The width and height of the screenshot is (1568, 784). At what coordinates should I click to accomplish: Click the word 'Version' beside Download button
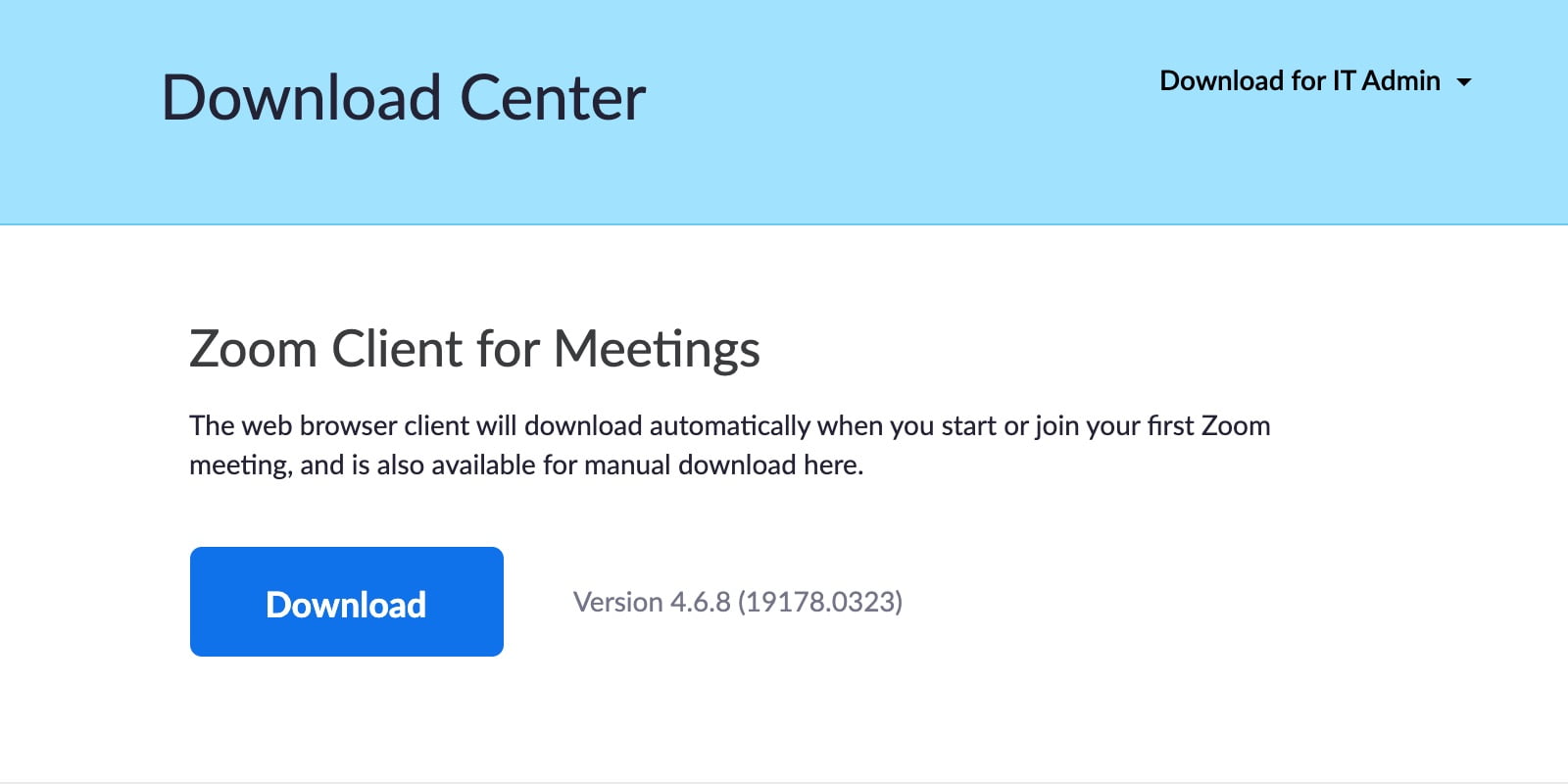click(x=617, y=602)
